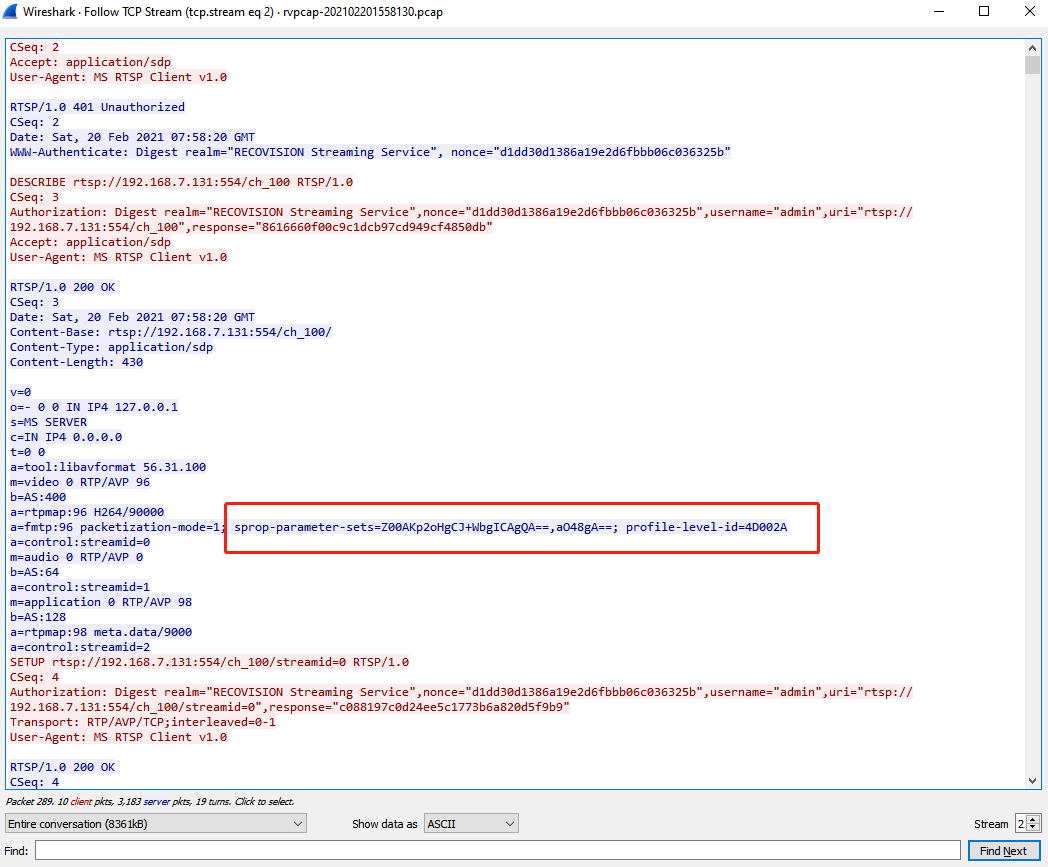Close the Follow TCP Stream window
The height and width of the screenshot is (867, 1048).
1030,11
